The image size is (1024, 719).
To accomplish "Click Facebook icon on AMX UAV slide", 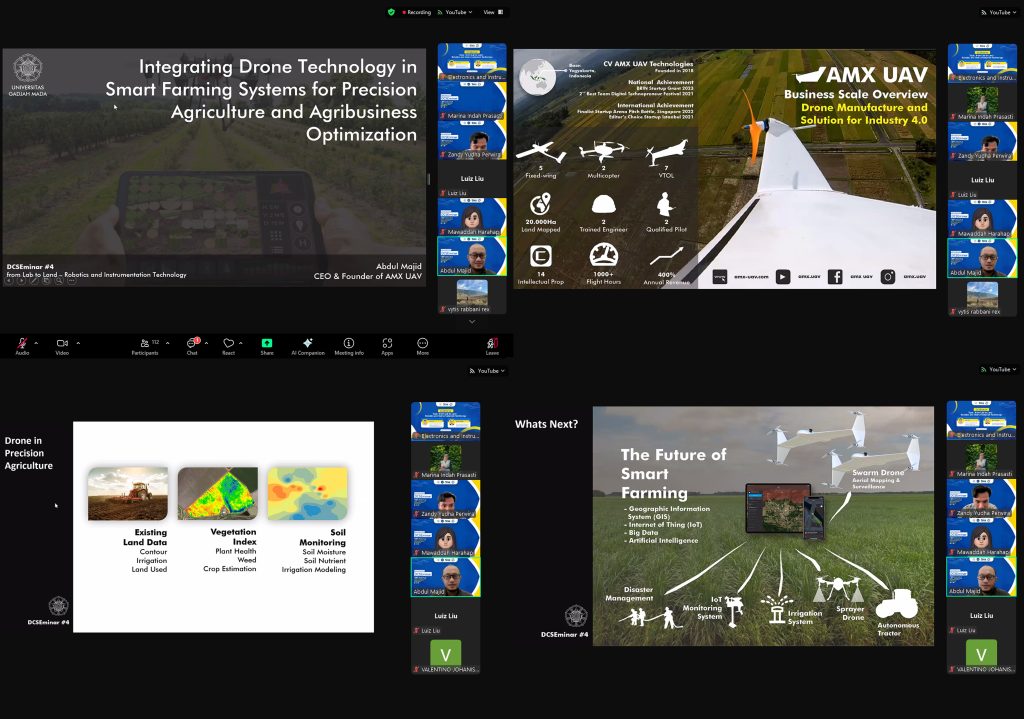I will (835, 277).
